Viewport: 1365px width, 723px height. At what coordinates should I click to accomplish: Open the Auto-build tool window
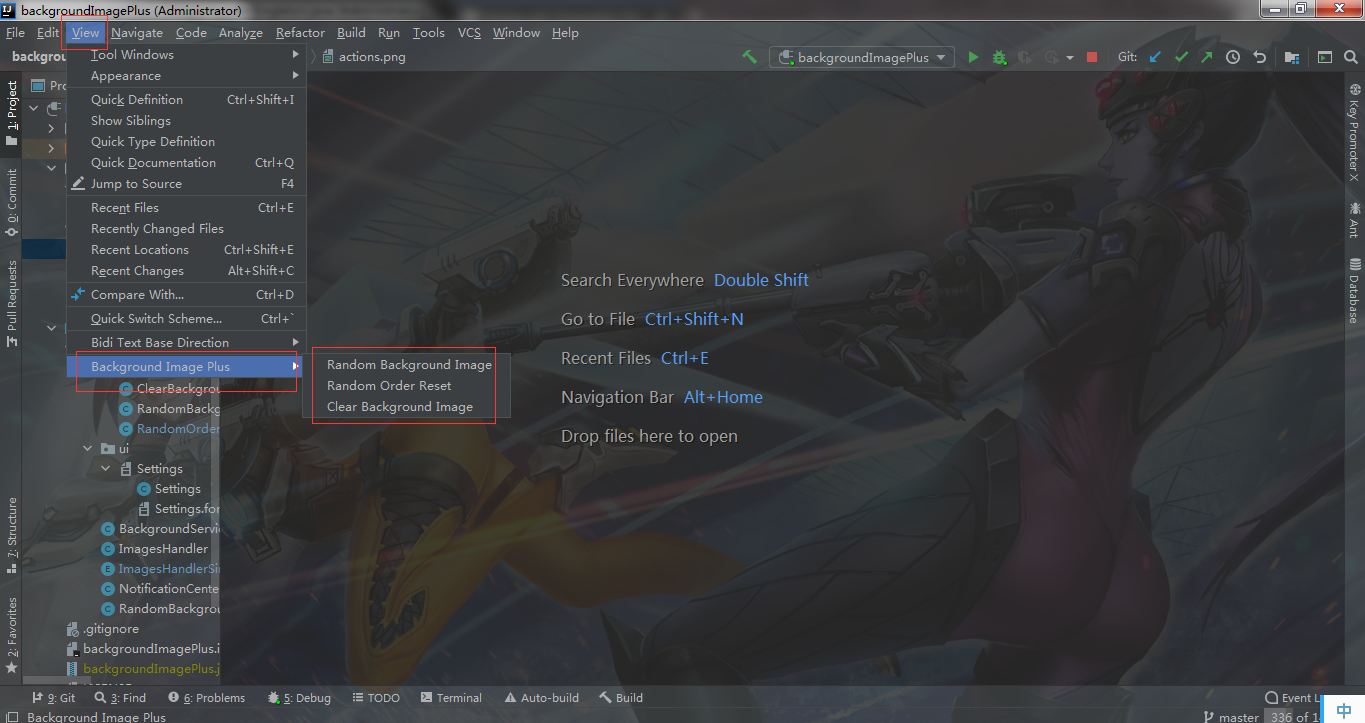tap(541, 698)
